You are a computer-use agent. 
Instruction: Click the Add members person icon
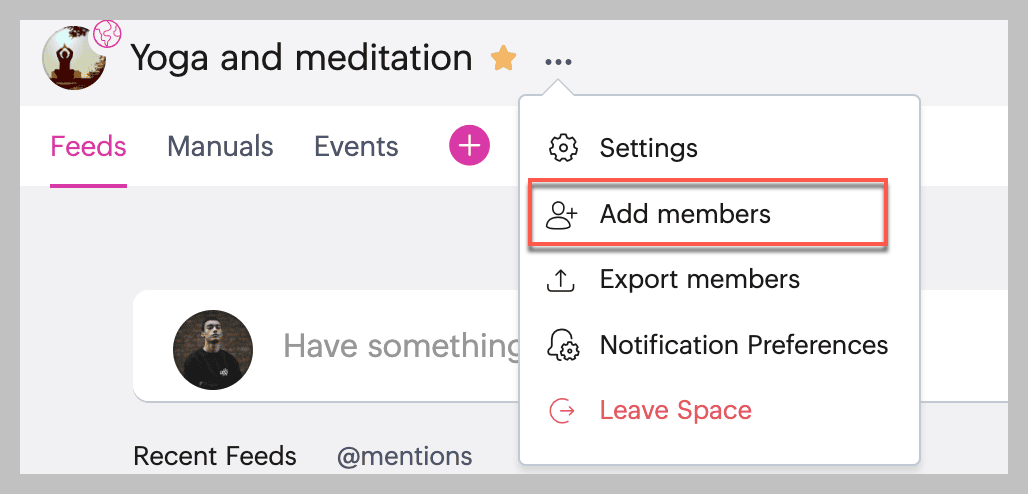click(563, 214)
